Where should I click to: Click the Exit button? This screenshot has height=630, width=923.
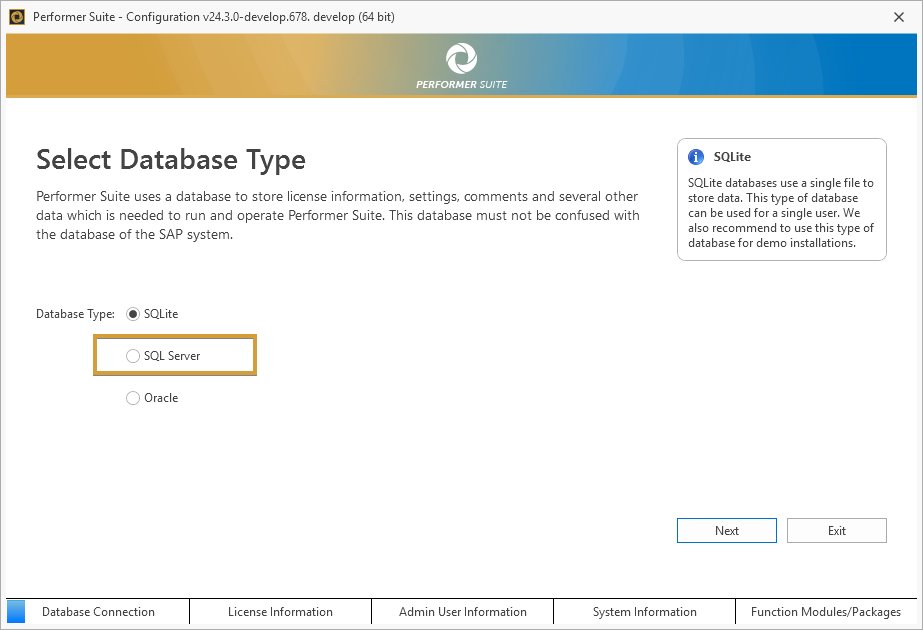click(x=836, y=531)
